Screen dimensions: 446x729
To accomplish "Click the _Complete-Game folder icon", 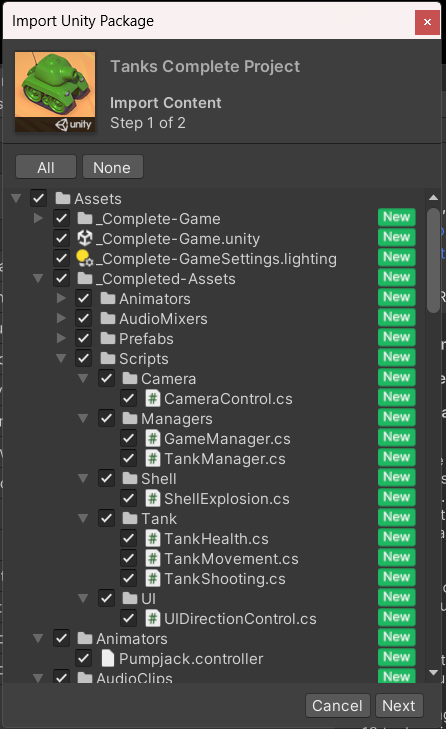I will pyautogui.click(x=85, y=219).
